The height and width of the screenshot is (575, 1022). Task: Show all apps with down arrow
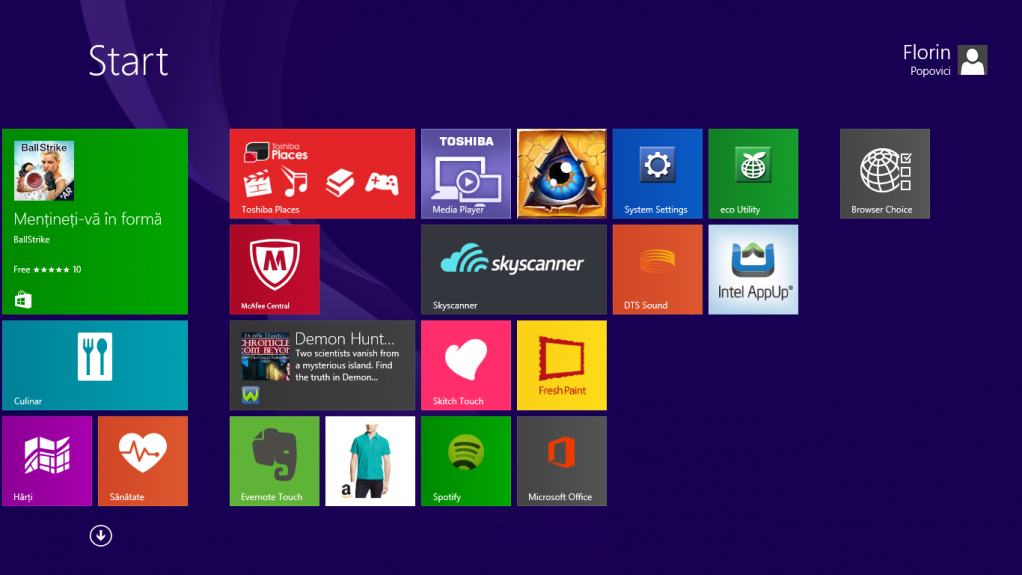pyautogui.click(x=100, y=536)
